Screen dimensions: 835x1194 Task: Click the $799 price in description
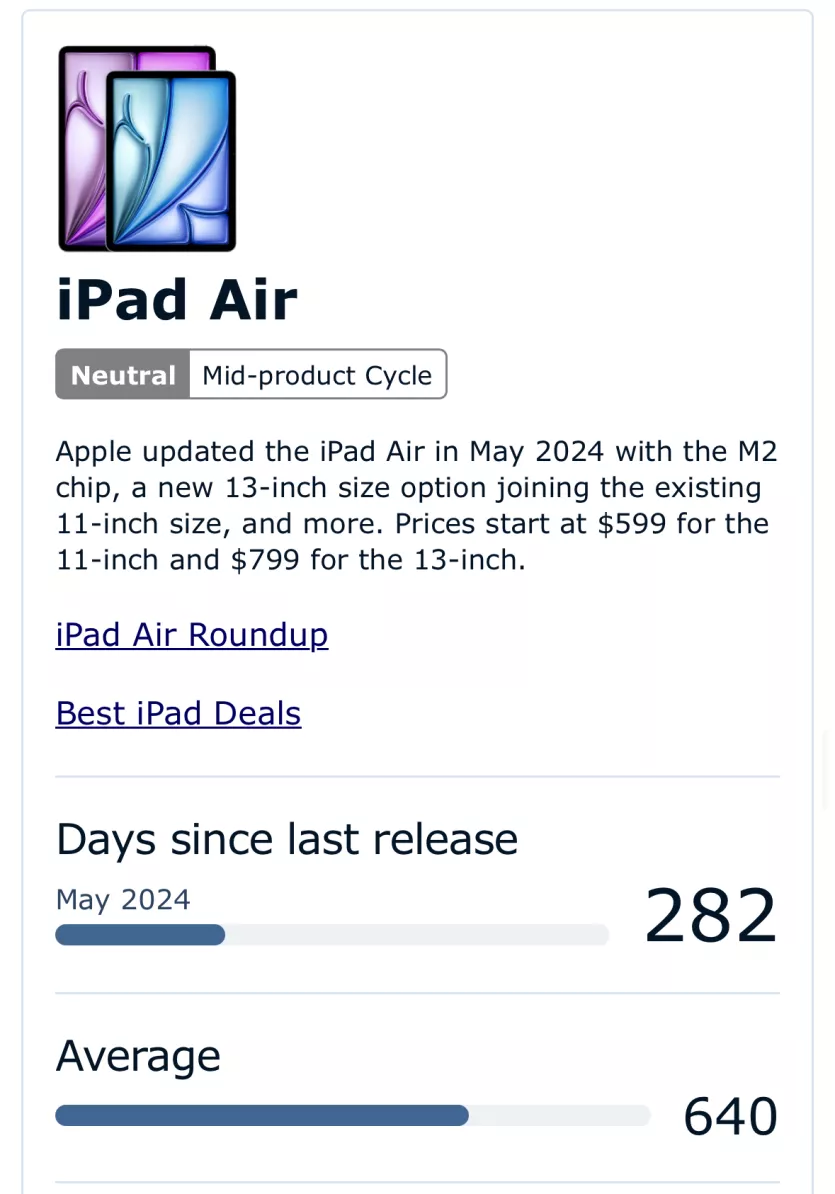point(265,560)
